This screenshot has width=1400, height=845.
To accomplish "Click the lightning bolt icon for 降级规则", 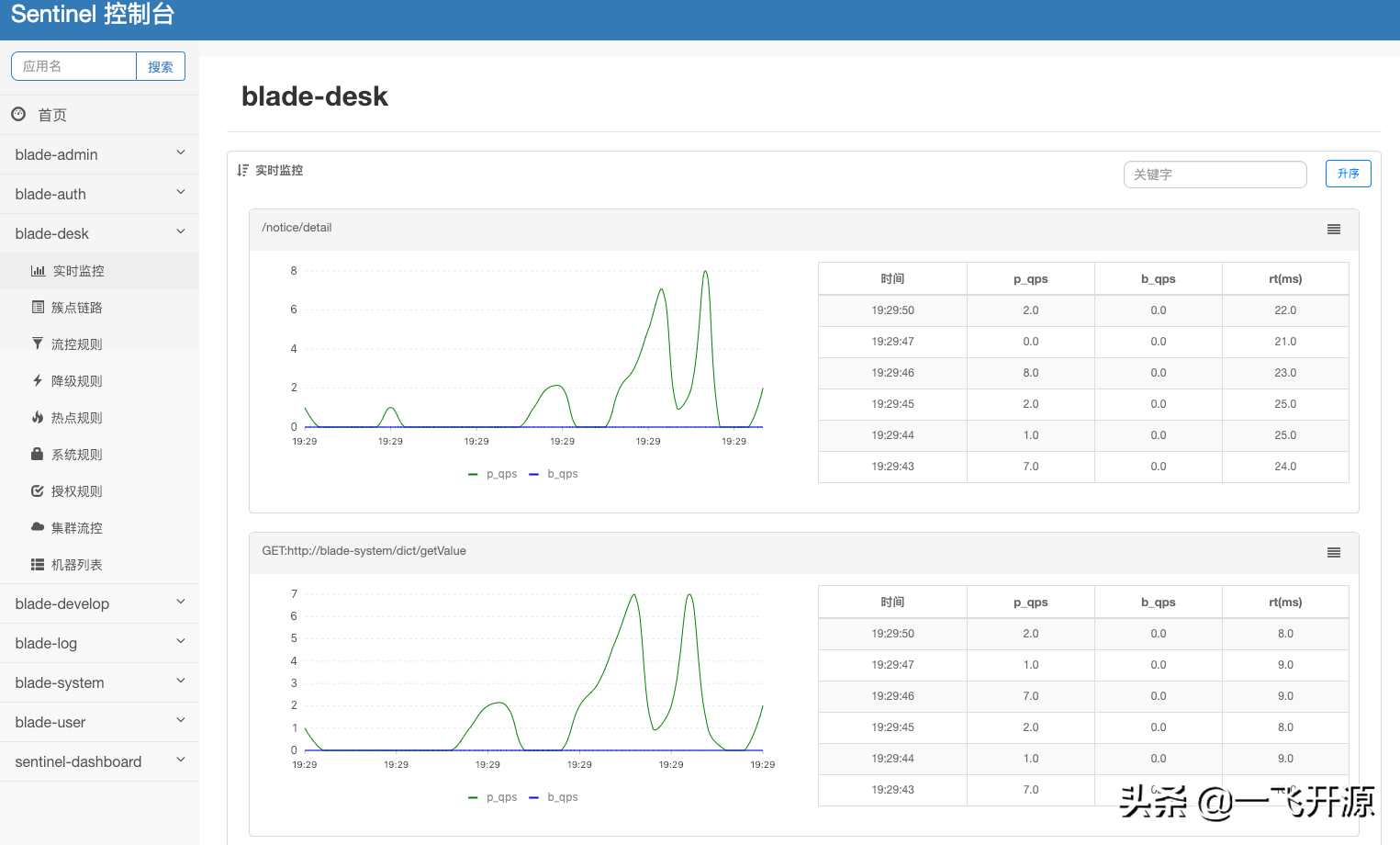I will pyautogui.click(x=38, y=380).
